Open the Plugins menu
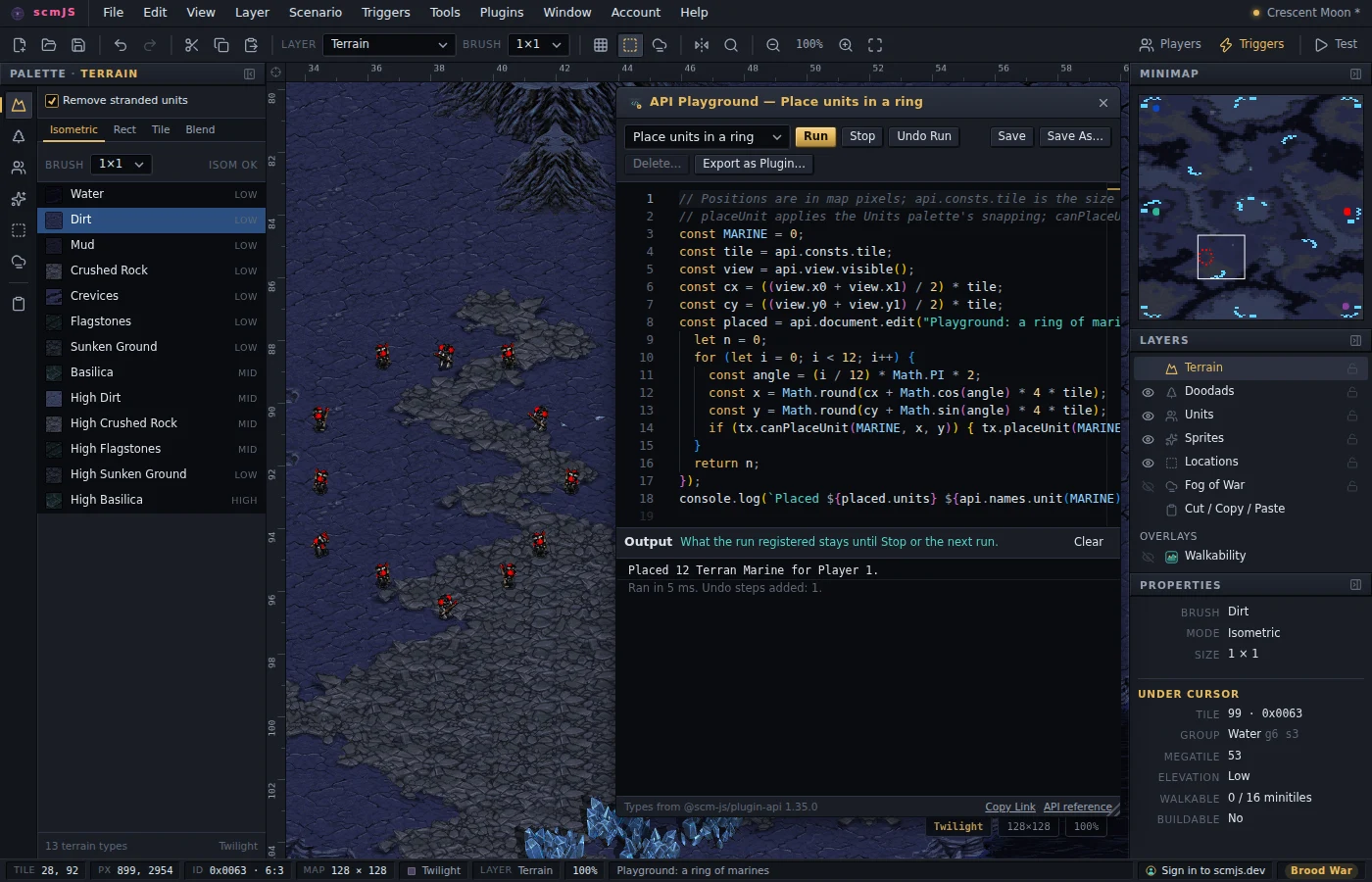The height and width of the screenshot is (882, 1372). tap(502, 13)
